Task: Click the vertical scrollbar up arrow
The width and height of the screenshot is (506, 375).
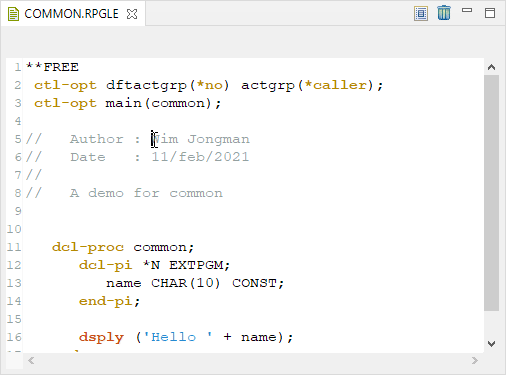Action: tap(491, 67)
